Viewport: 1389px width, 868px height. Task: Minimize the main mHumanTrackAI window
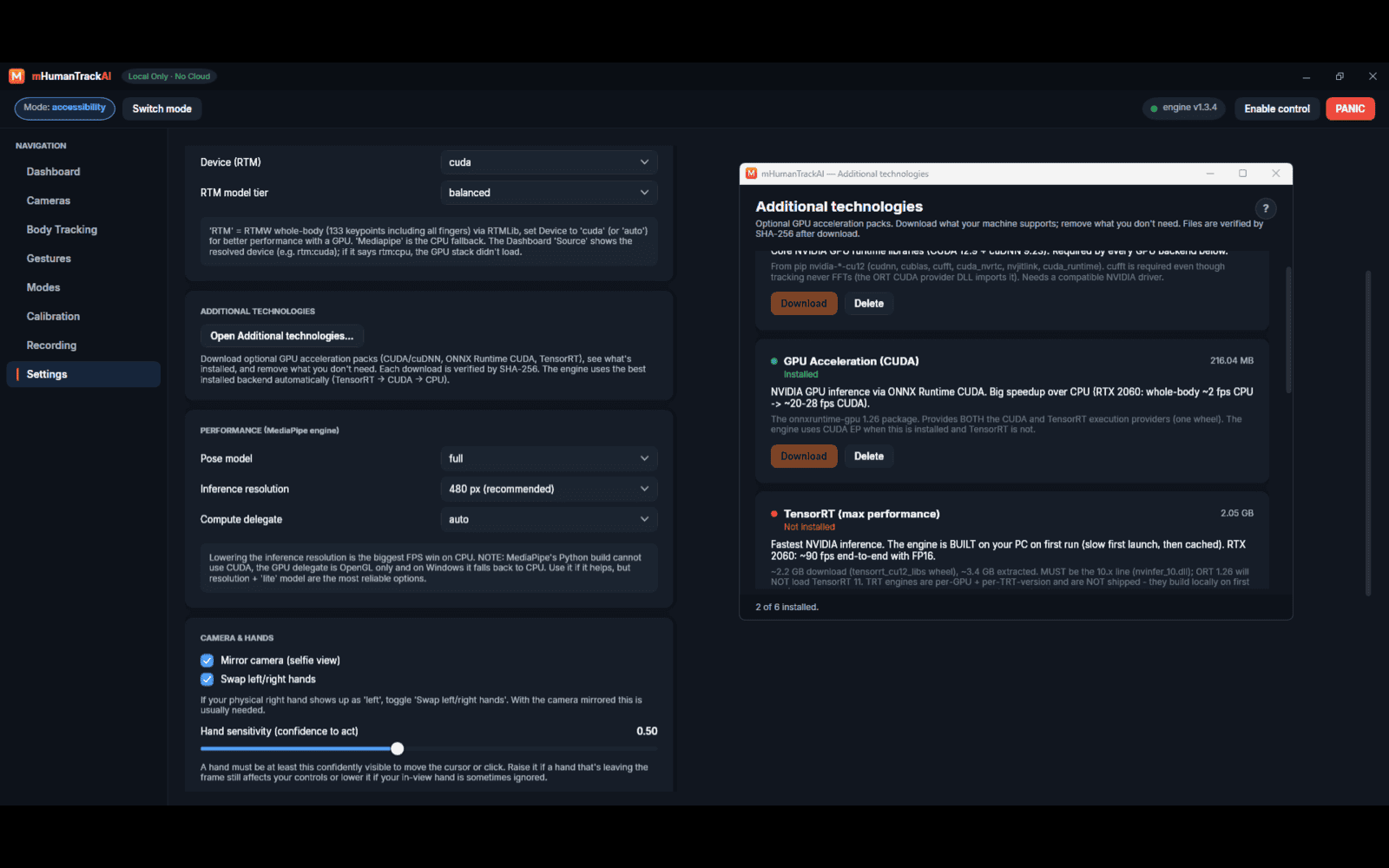(1306, 76)
